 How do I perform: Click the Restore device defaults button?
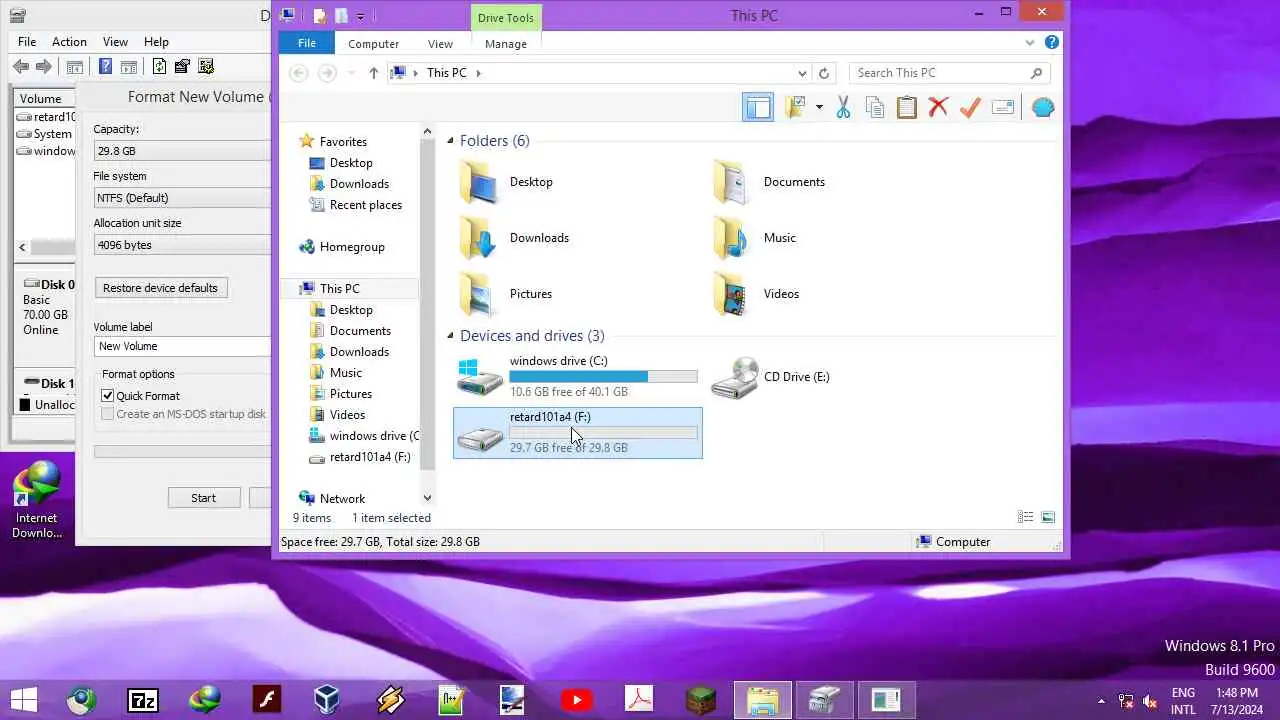[x=160, y=288]
